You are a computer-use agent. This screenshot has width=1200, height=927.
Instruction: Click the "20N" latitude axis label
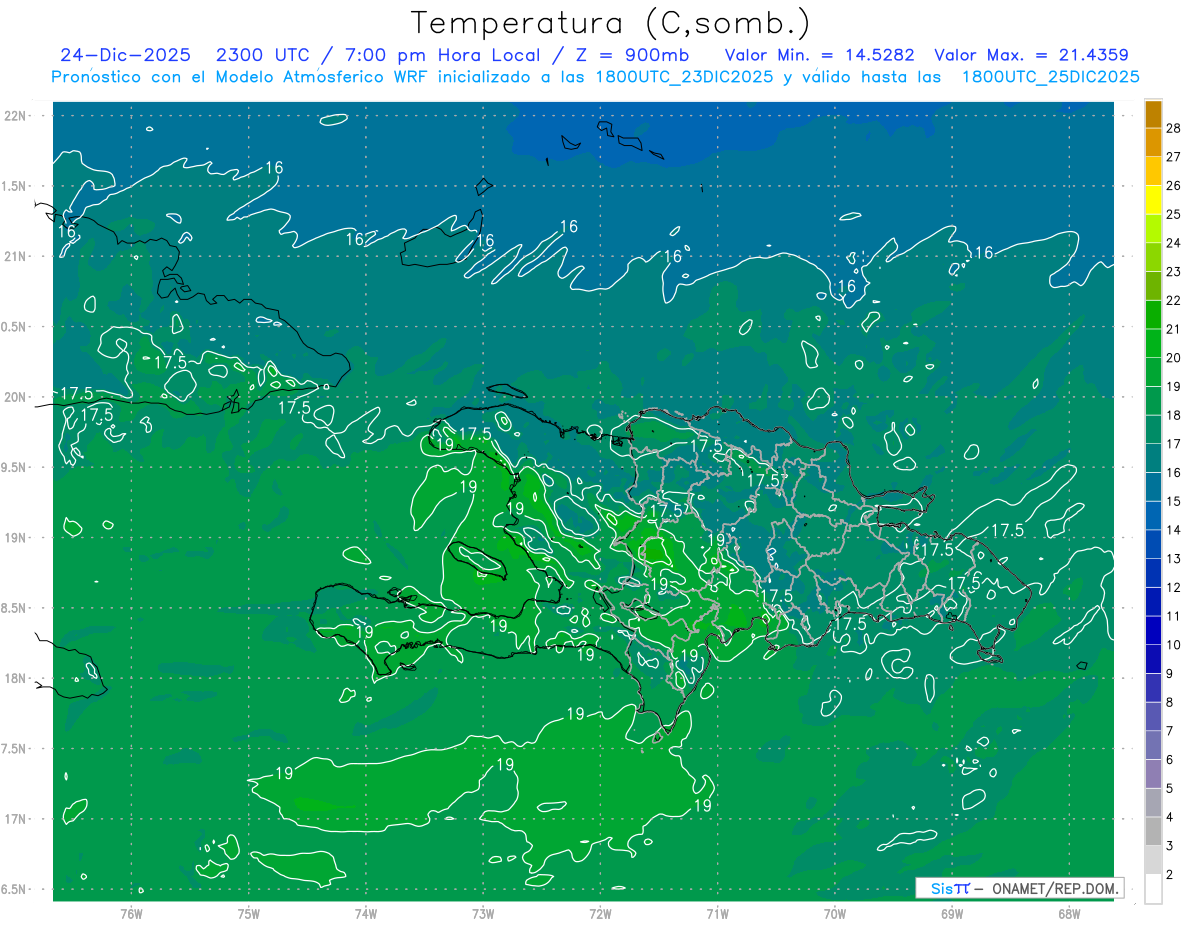tap(16, 397)
